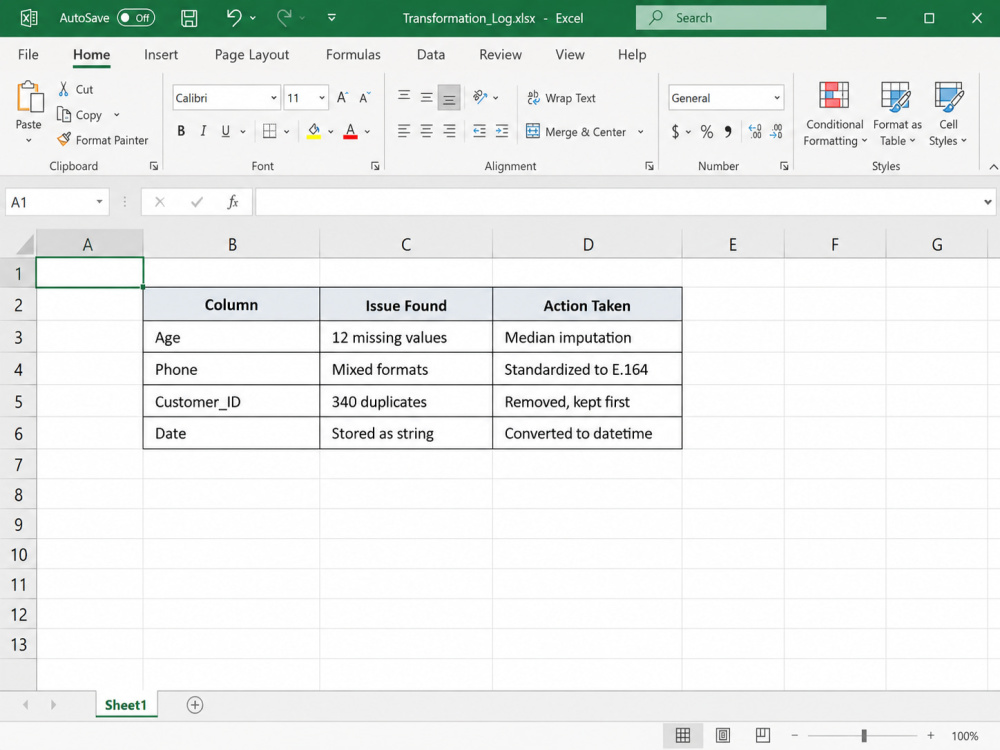Open the Font dialog launcher

tap(375, 166)
